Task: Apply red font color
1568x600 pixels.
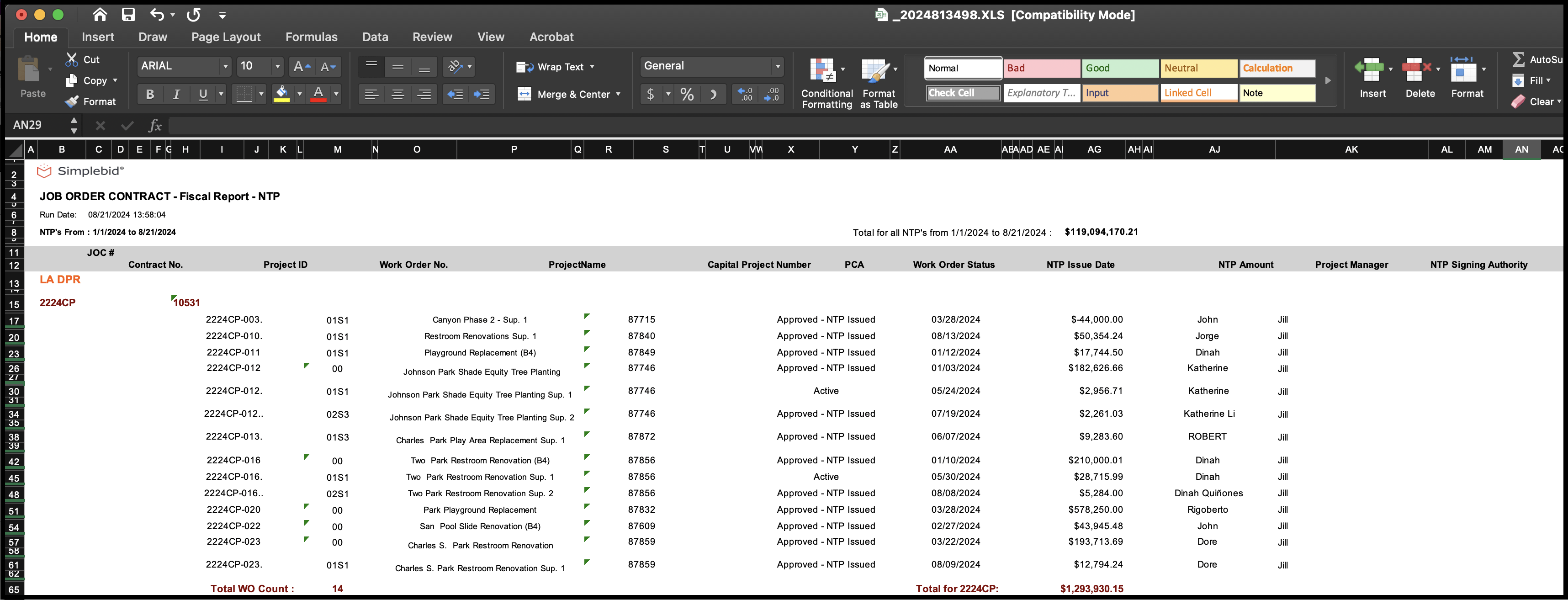Action: tap(318, 94)
